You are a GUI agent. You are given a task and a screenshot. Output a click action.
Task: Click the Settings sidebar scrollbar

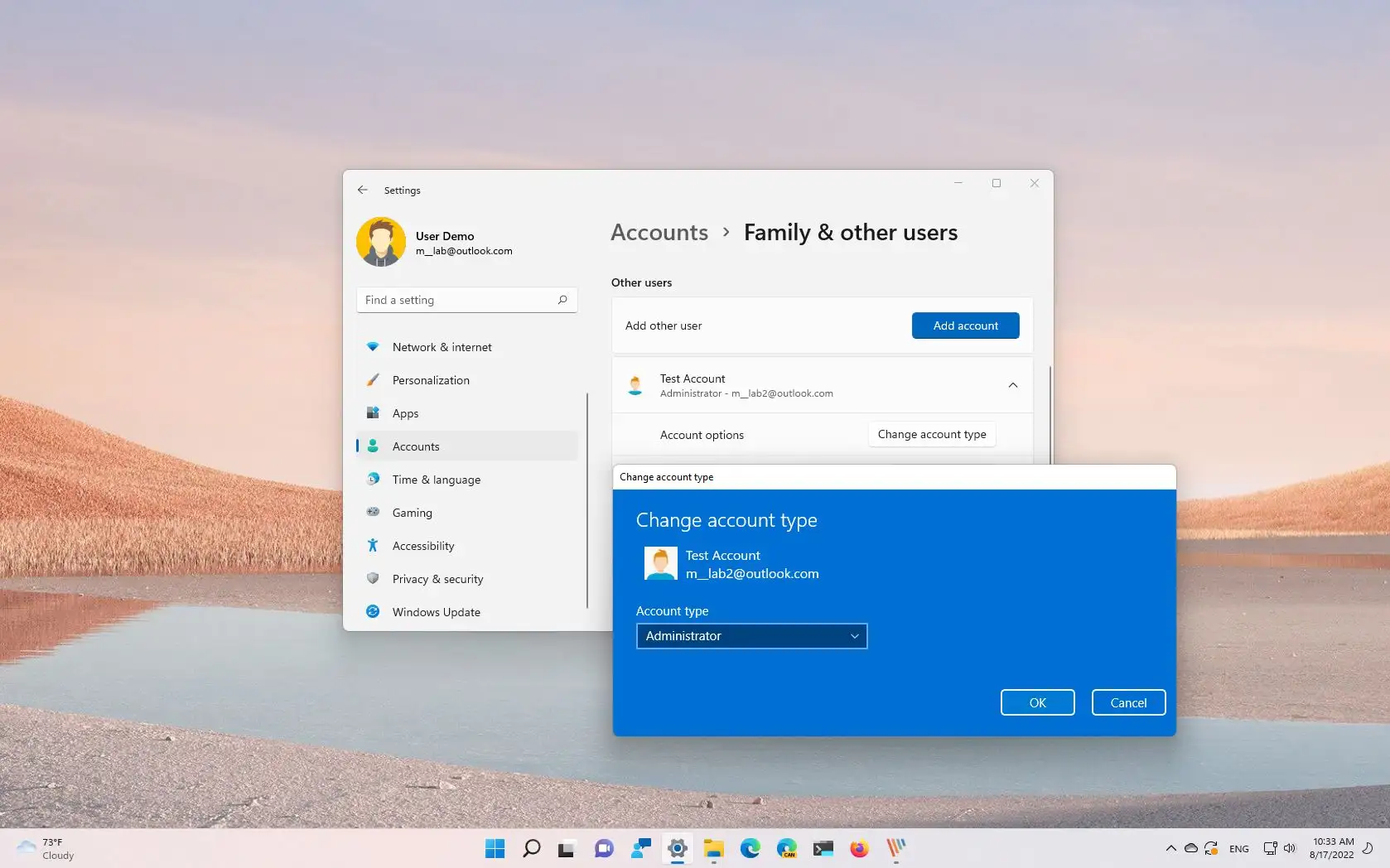(587, 500)
